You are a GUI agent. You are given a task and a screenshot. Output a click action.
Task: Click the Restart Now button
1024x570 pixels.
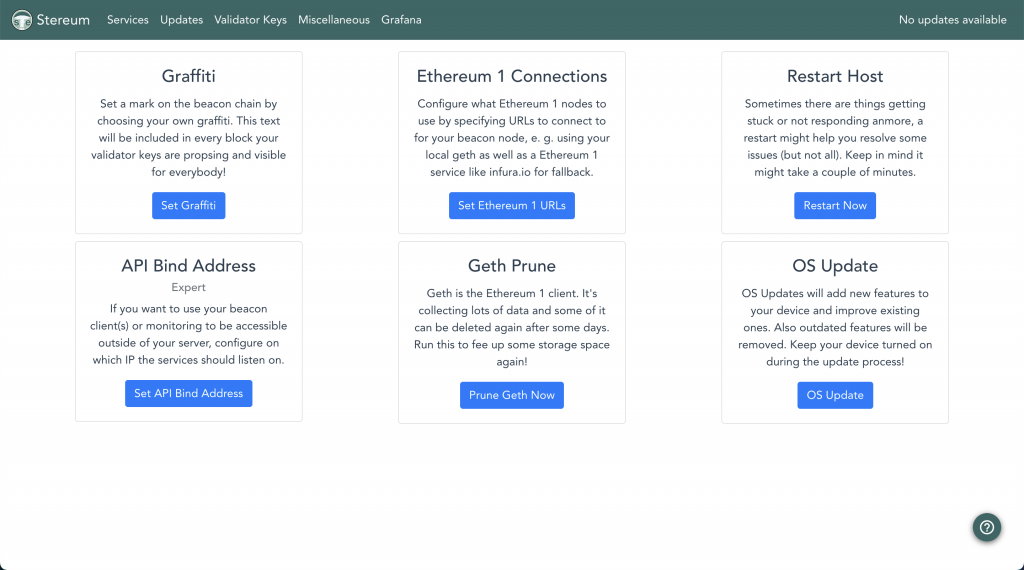pos(835,206)
